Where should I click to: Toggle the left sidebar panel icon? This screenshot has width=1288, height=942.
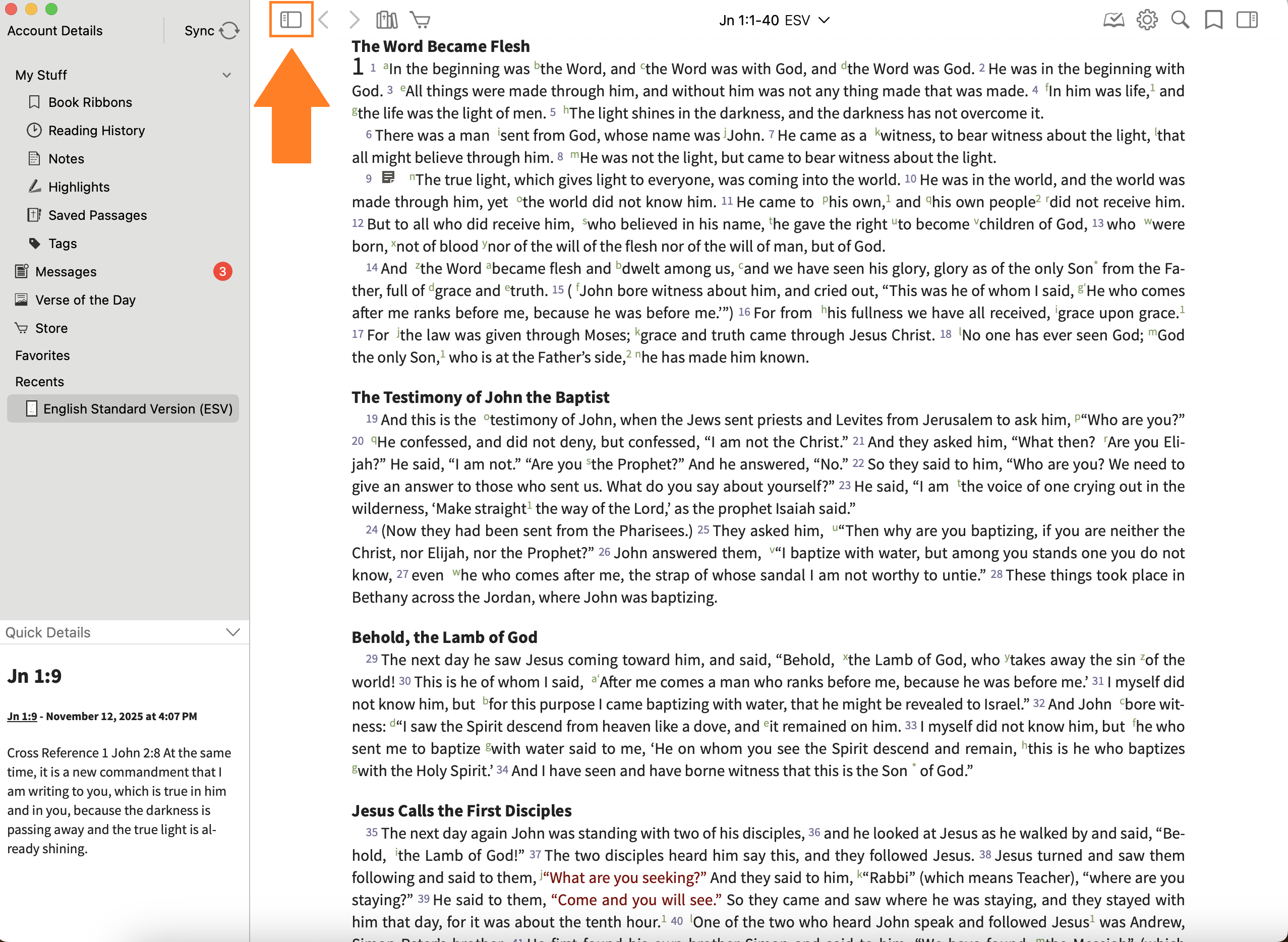(x=291, y=20)
